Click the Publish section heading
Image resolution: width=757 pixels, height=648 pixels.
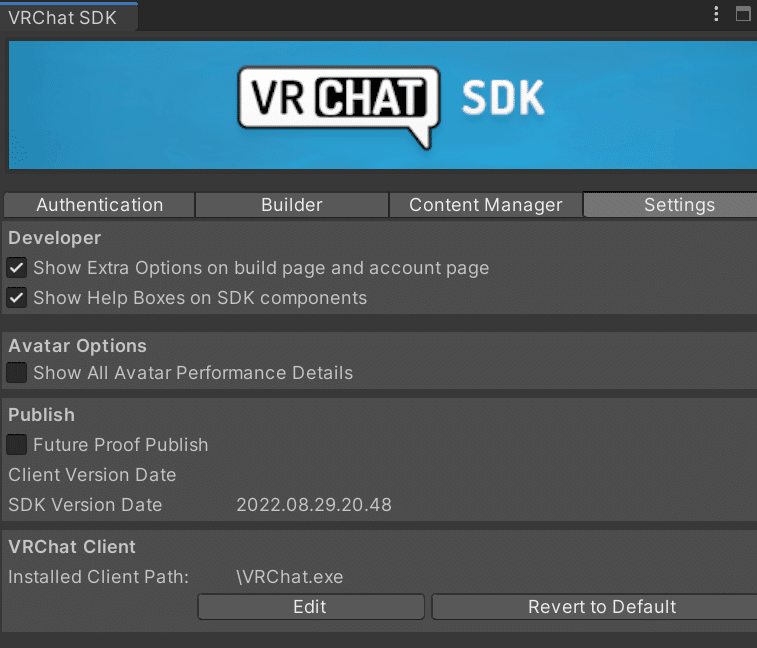pyautogui.click(x=42, y=415)
